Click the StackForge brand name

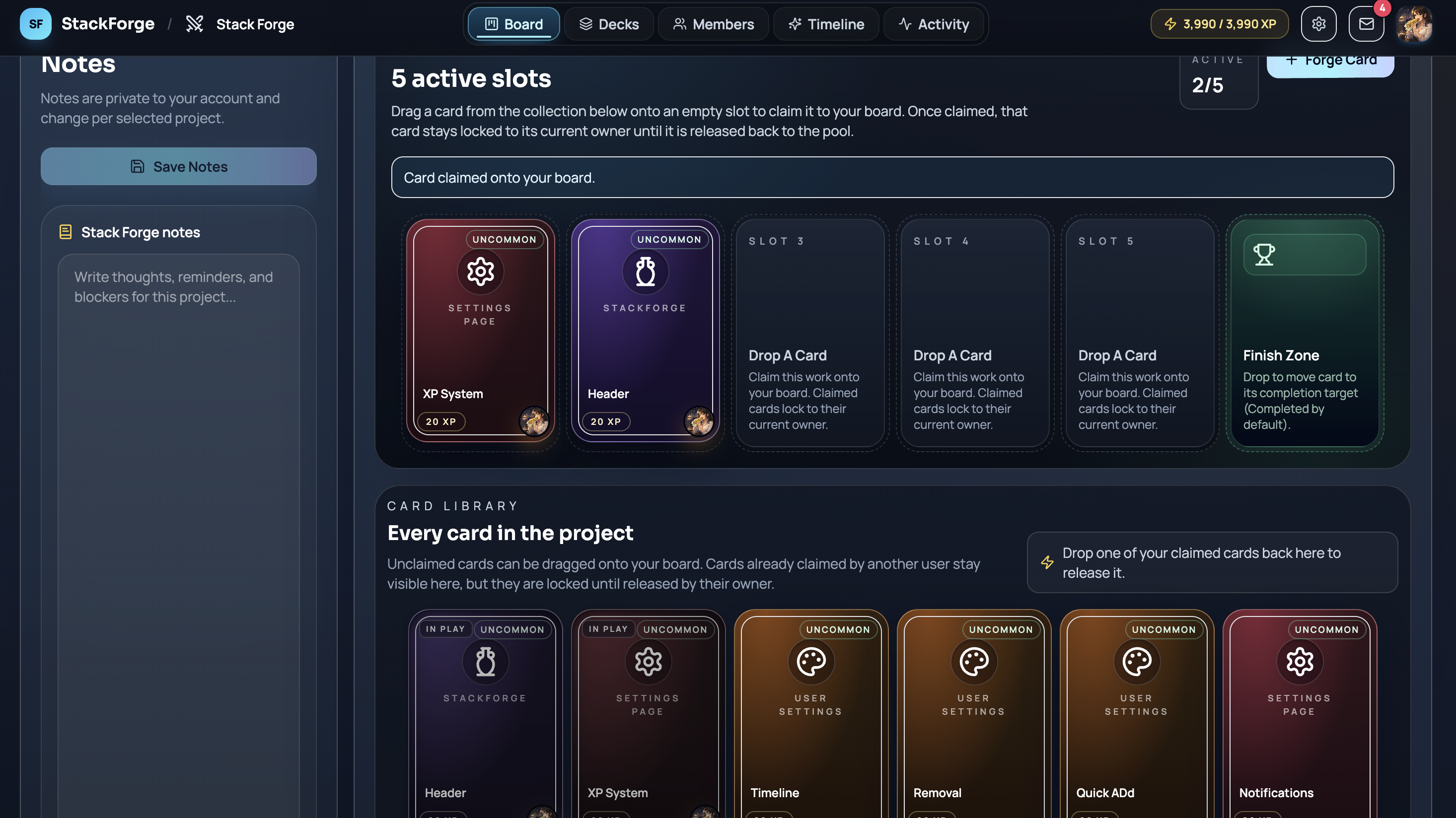108,24
